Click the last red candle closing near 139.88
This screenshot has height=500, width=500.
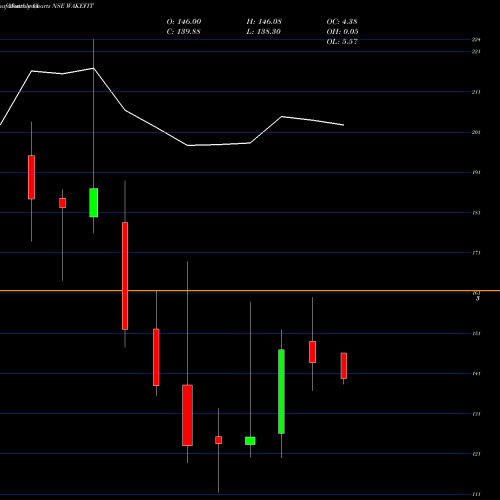point(344,366)
